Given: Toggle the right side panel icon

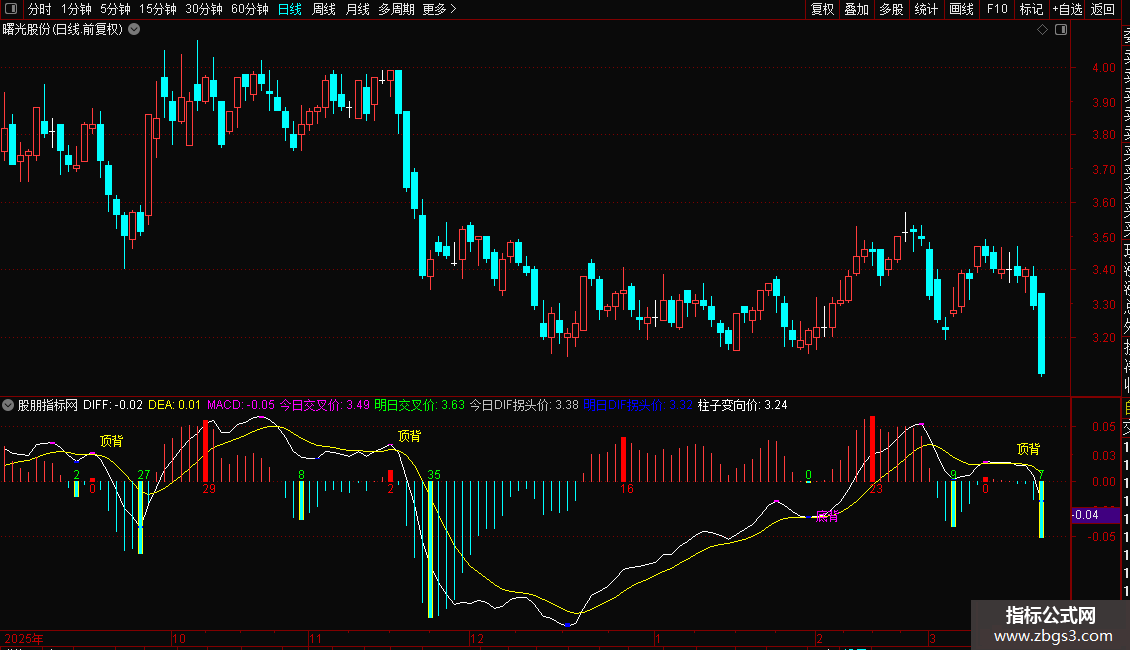Looking at the screenshot, I should [1061, 30].
